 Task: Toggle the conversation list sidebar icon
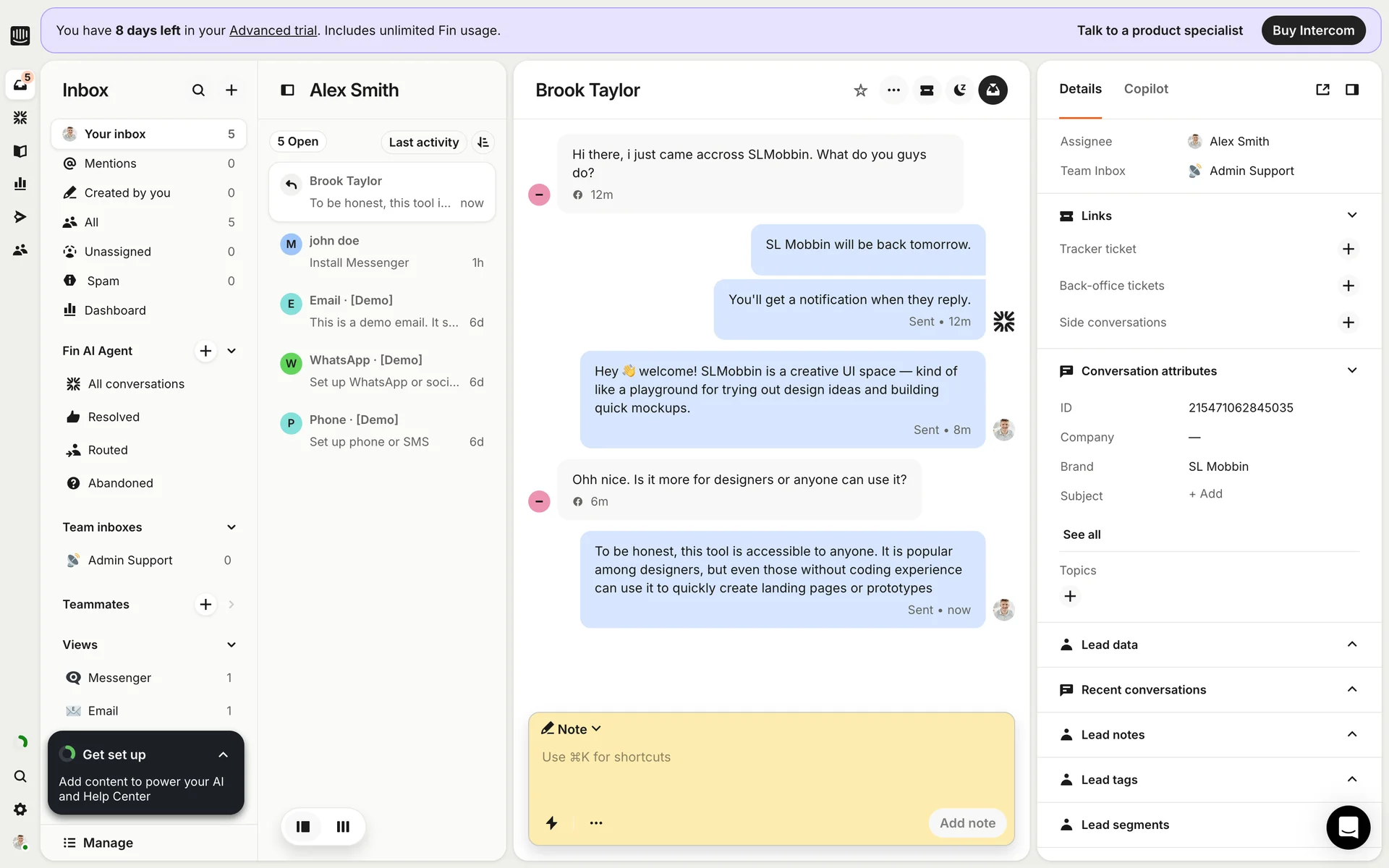point(287,90)
